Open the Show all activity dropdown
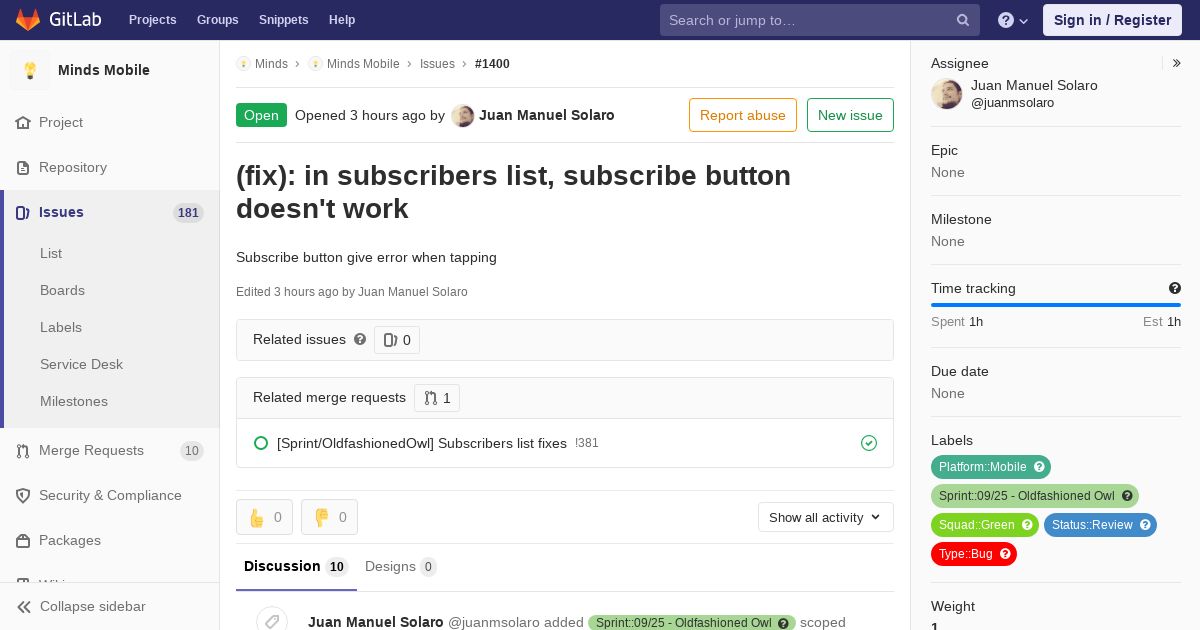 tap(826, 517)
